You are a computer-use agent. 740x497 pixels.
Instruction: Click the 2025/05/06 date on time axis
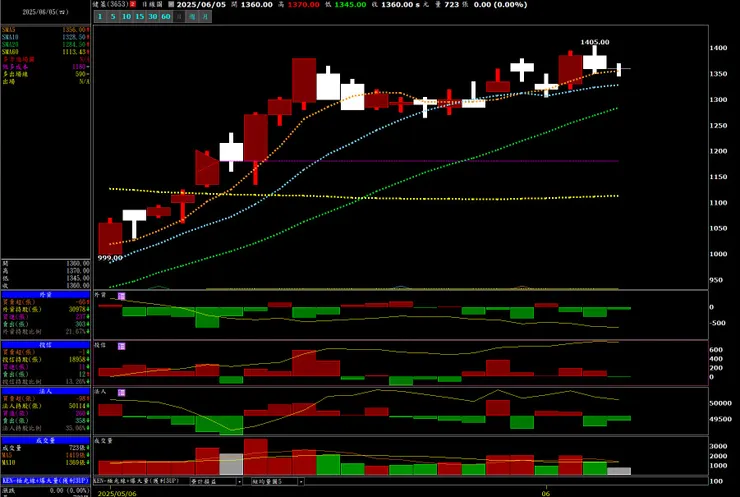tap(117, 493)
